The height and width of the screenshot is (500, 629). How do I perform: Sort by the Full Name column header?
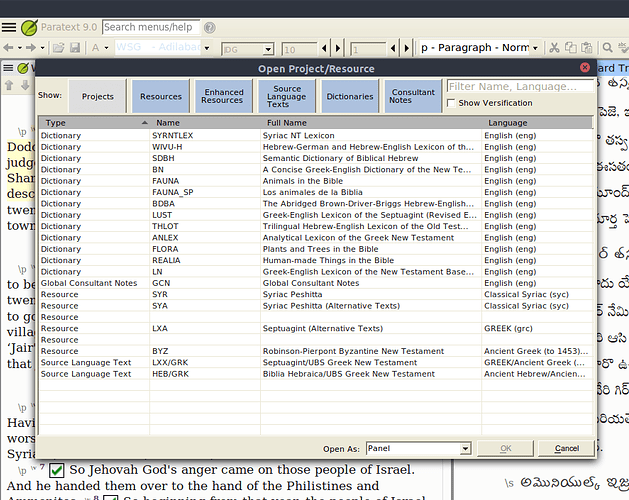pyautogui.click(x=371, y=123)
